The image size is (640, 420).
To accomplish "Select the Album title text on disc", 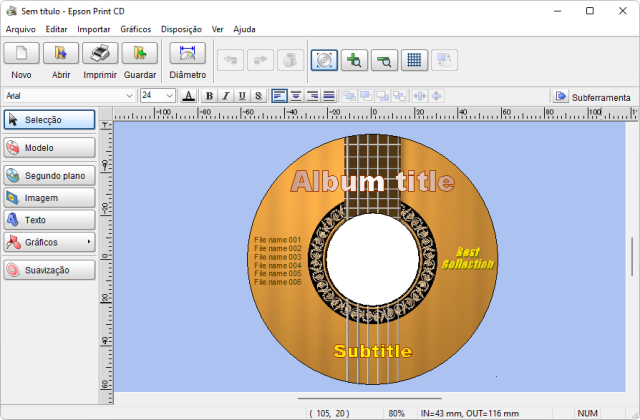I will click(x=373, y=181).
